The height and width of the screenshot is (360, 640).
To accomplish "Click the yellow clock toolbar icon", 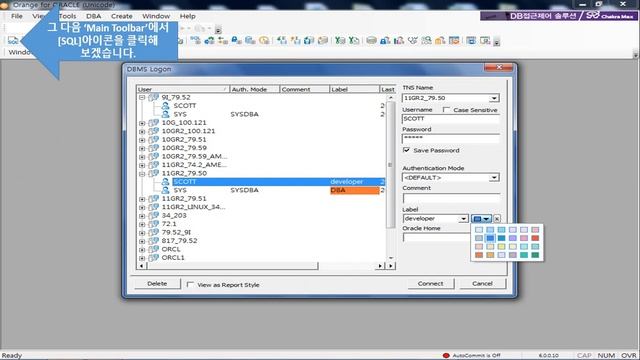I will pyautogui.click(x=264, y=40).
